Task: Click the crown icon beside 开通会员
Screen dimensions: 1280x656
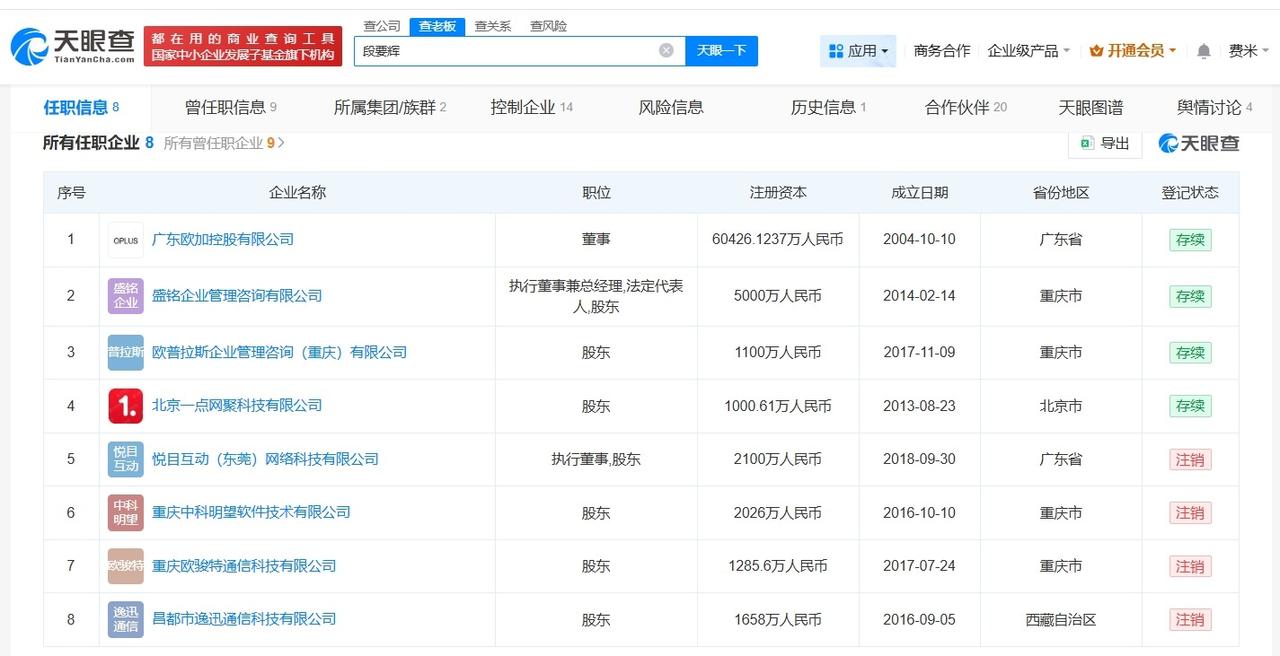Action: 1096,51
